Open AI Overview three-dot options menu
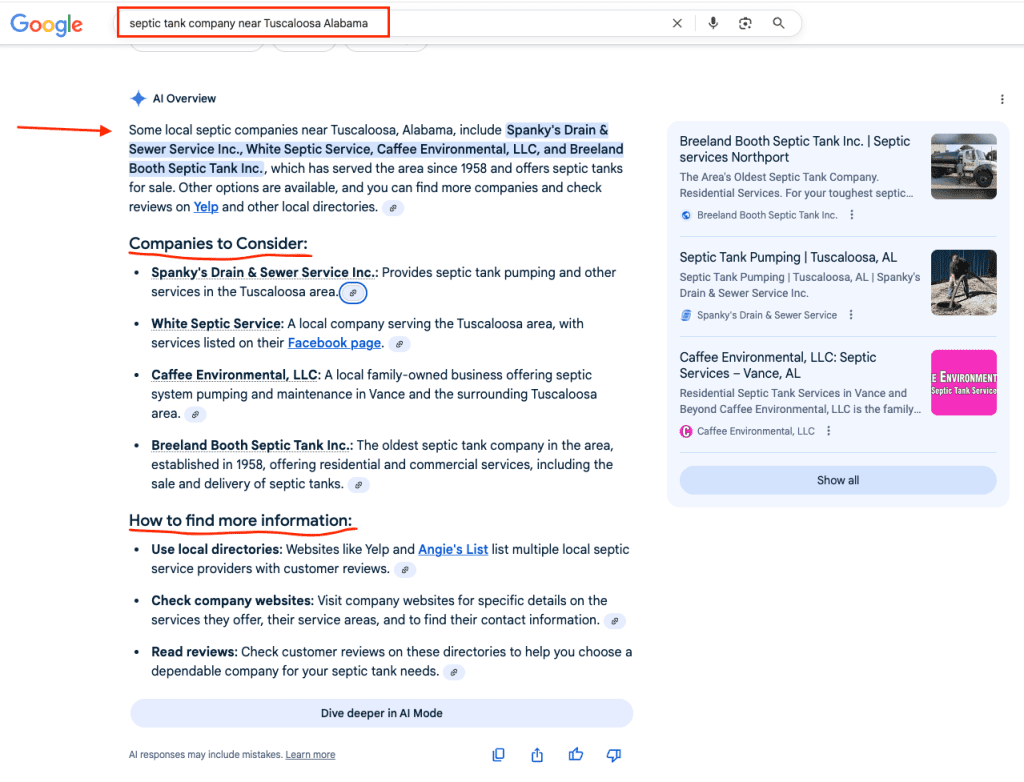1024x782 pixels. [x=1002, y=99]
